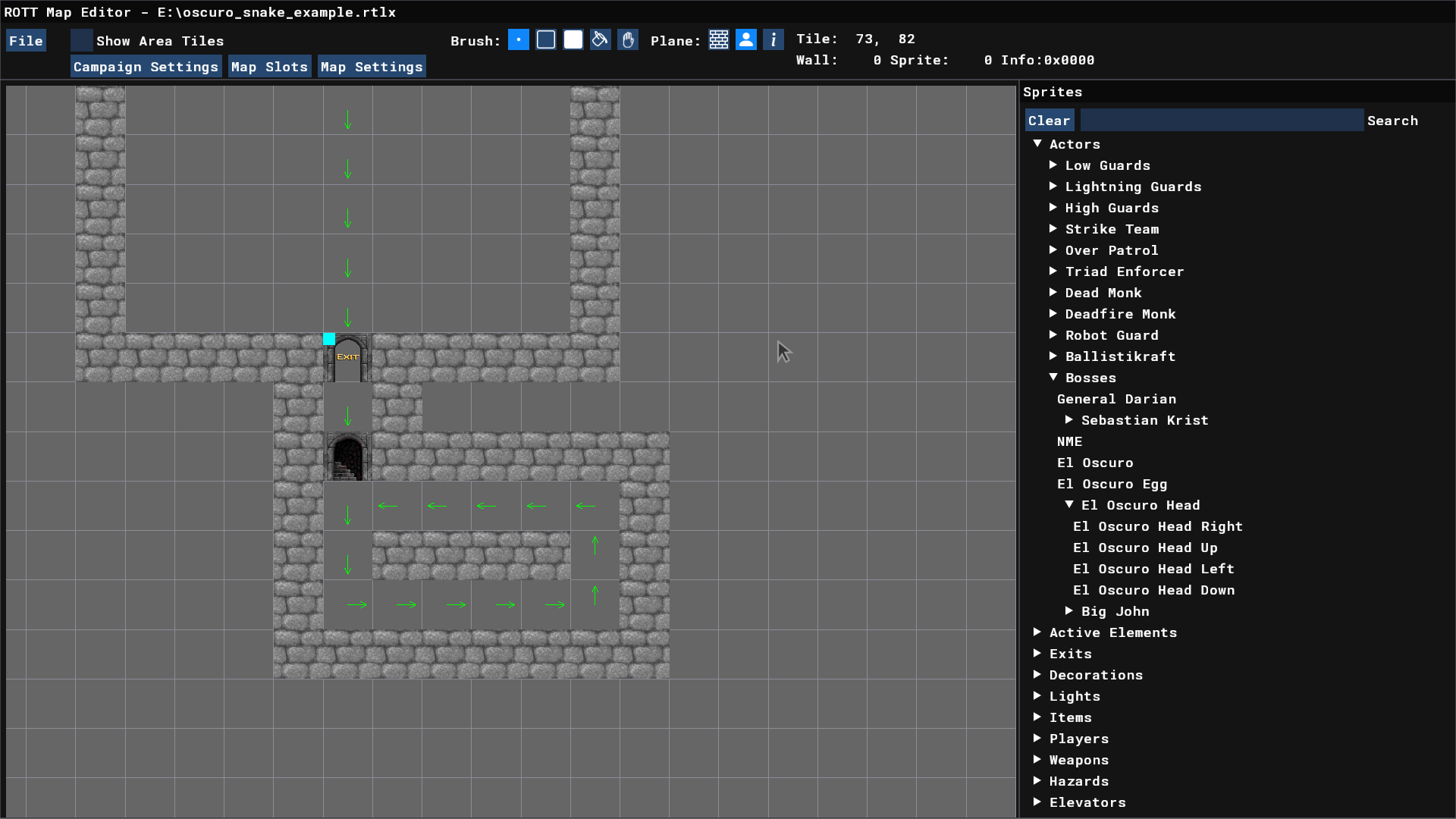The width and height of the screenshot is (1456, 819).
Task: Select the filled rectangle brush
Action: point(573,40)
